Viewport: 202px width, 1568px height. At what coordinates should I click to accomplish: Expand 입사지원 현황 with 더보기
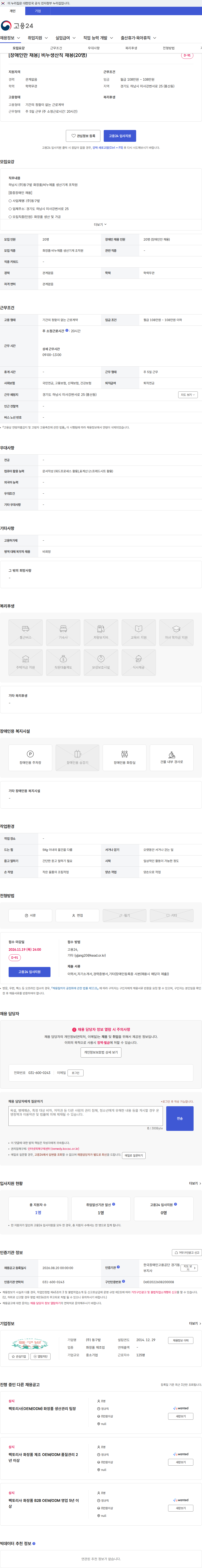tap(195, 1183)
